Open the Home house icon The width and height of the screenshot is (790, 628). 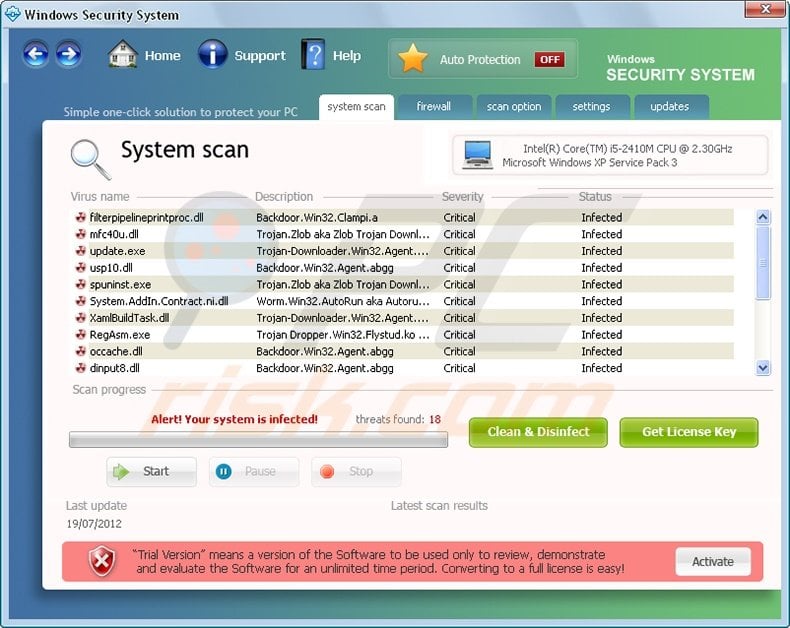click(122, 54)
